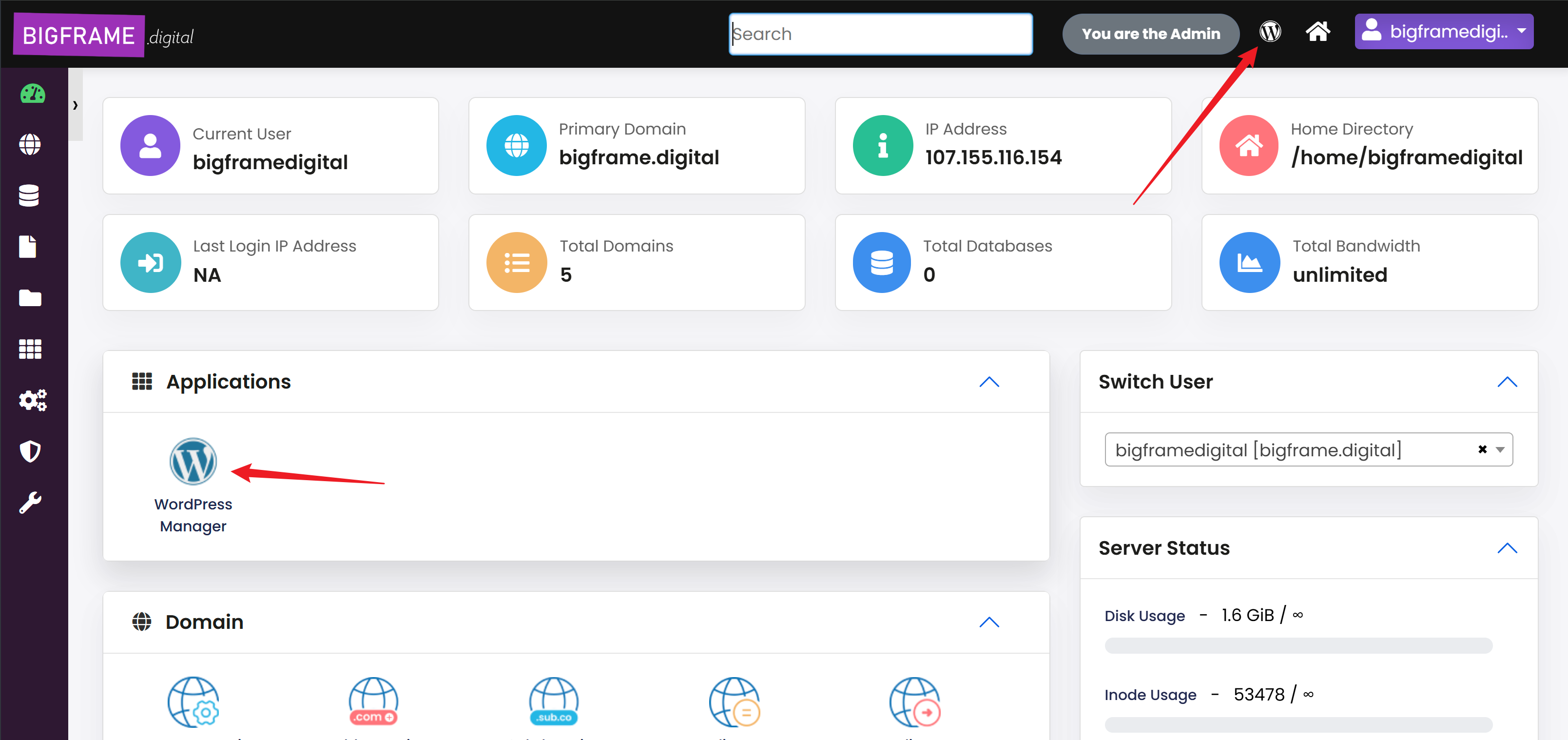Open the applications grid sidebar icon
The height and width of the screenshot is (740, 1568).
30,349
